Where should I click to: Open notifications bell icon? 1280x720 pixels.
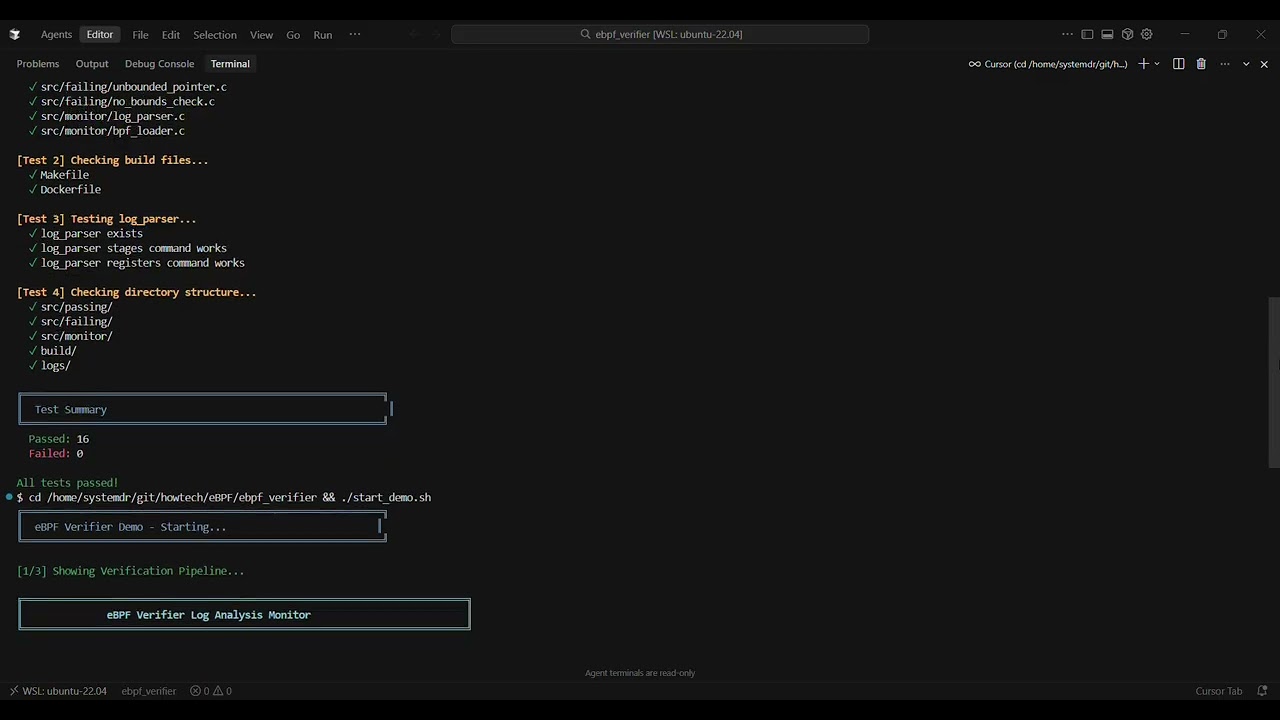tap(1262, 691)
